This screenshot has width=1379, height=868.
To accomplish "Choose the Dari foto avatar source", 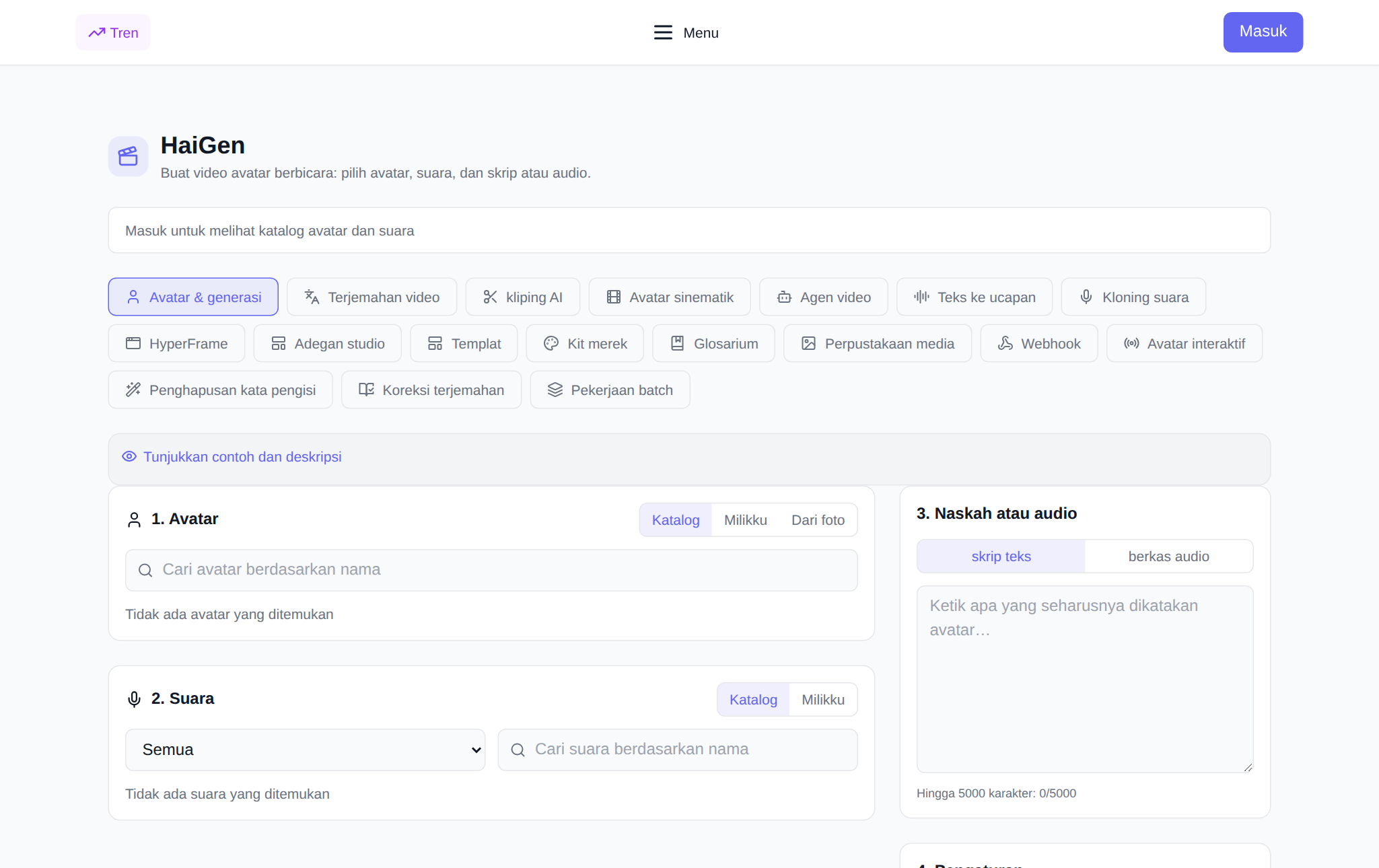I will (x=818, y=520).
